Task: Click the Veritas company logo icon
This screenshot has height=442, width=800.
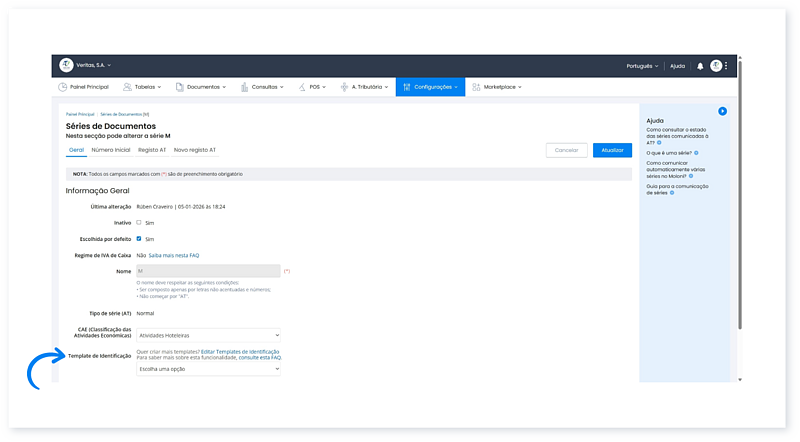Action: coord(66,65)
